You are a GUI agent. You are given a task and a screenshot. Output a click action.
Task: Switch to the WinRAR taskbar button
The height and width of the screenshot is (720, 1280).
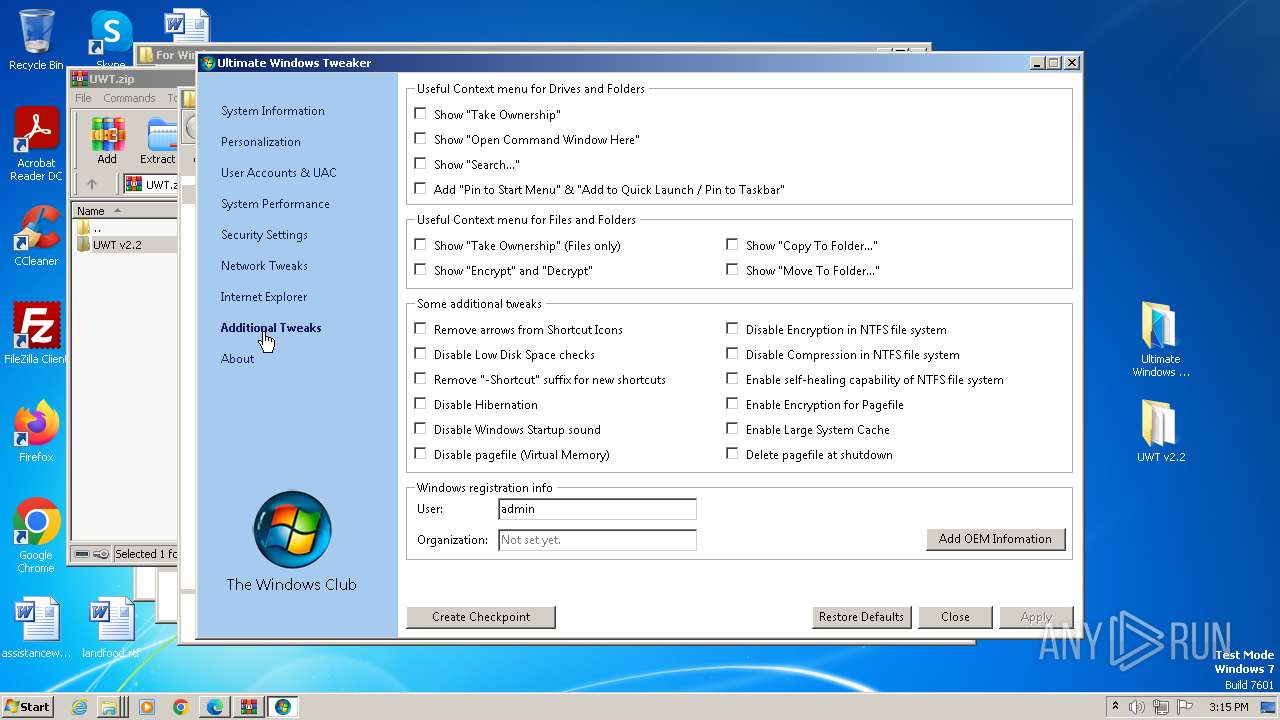(249, 707)
